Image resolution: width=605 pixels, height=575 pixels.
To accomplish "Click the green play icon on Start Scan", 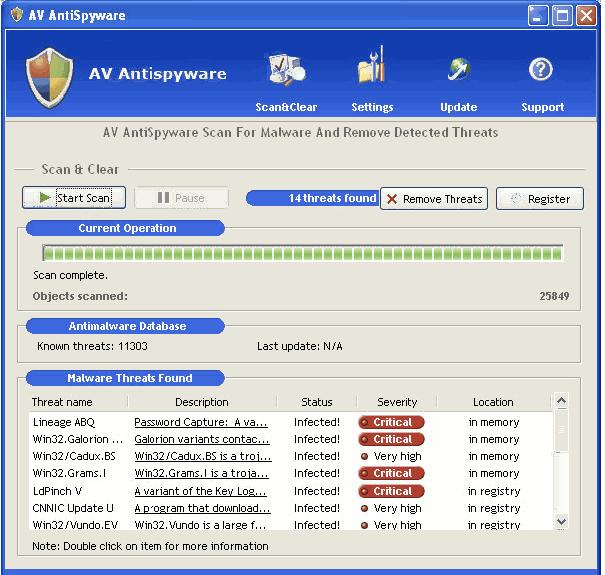I will tap(45, 198).
